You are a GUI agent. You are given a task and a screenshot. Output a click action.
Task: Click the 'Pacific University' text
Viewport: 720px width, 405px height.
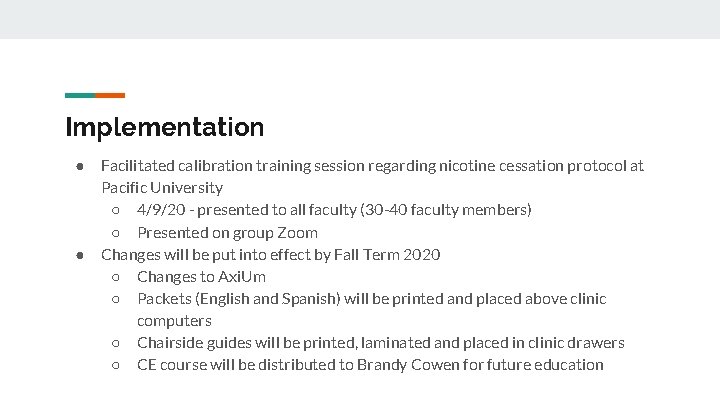tap(162, 188)
